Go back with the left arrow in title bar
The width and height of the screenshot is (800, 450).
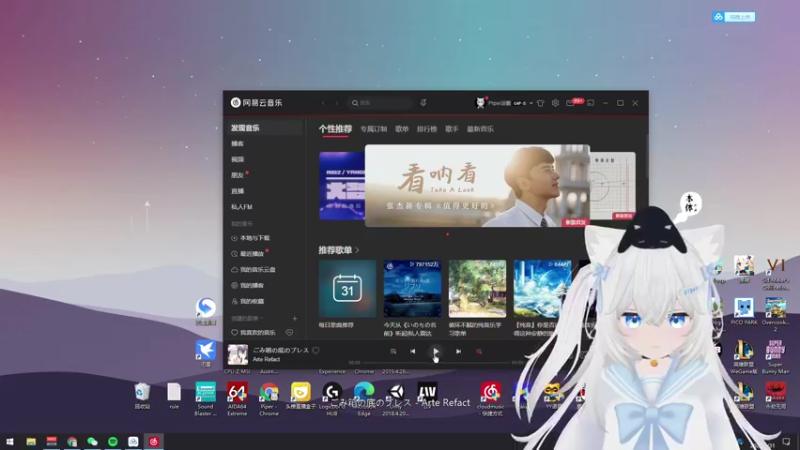click(x=323, y=103)
